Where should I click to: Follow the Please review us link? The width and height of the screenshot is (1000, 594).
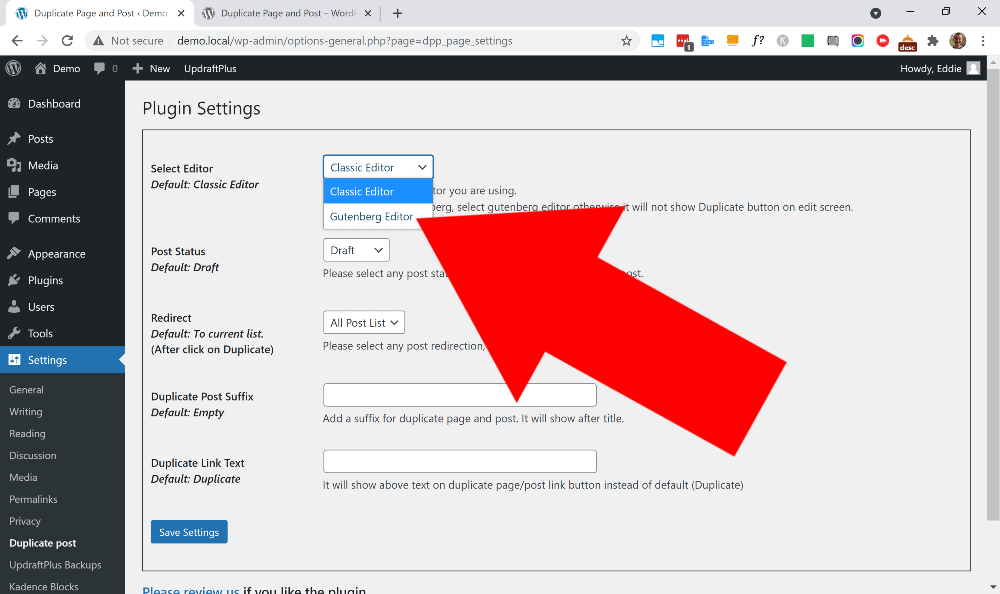pyautogui.click(x=190, y=590)
